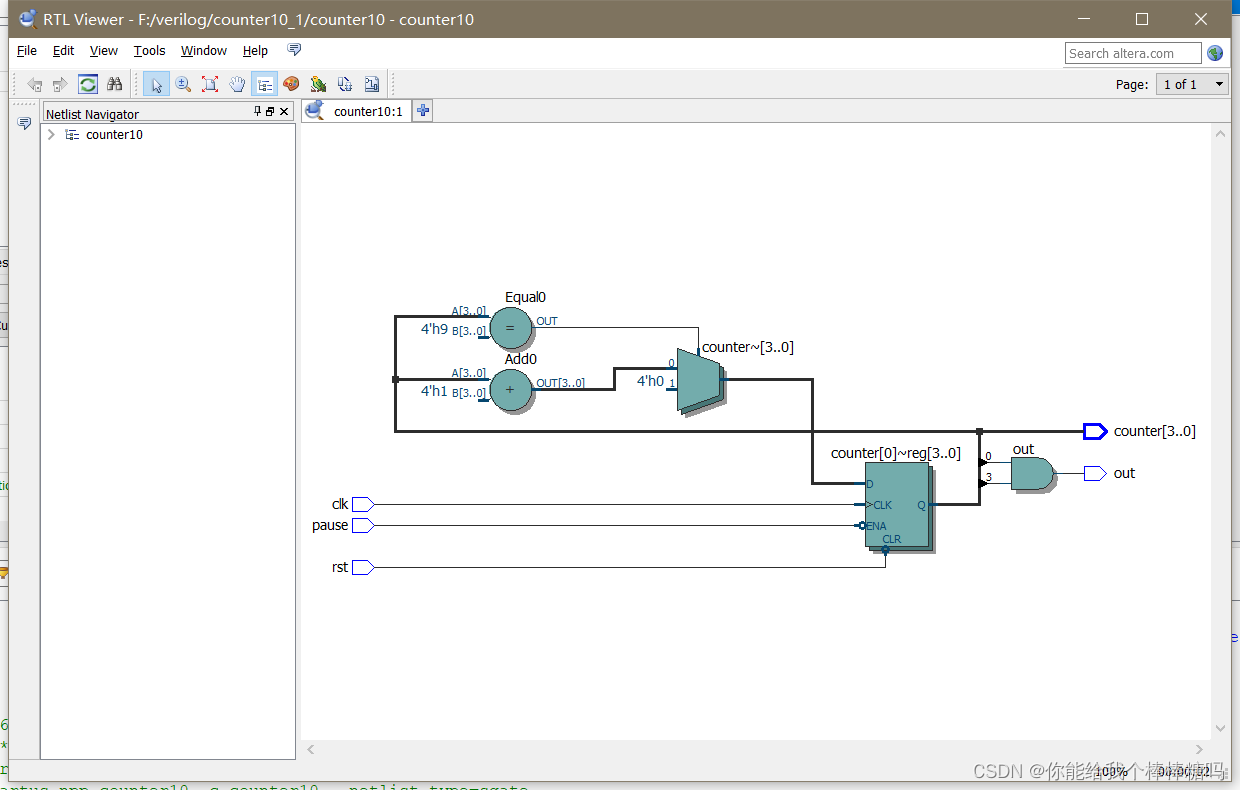Select counter10 in Netlist Navigator

point(114,135)
